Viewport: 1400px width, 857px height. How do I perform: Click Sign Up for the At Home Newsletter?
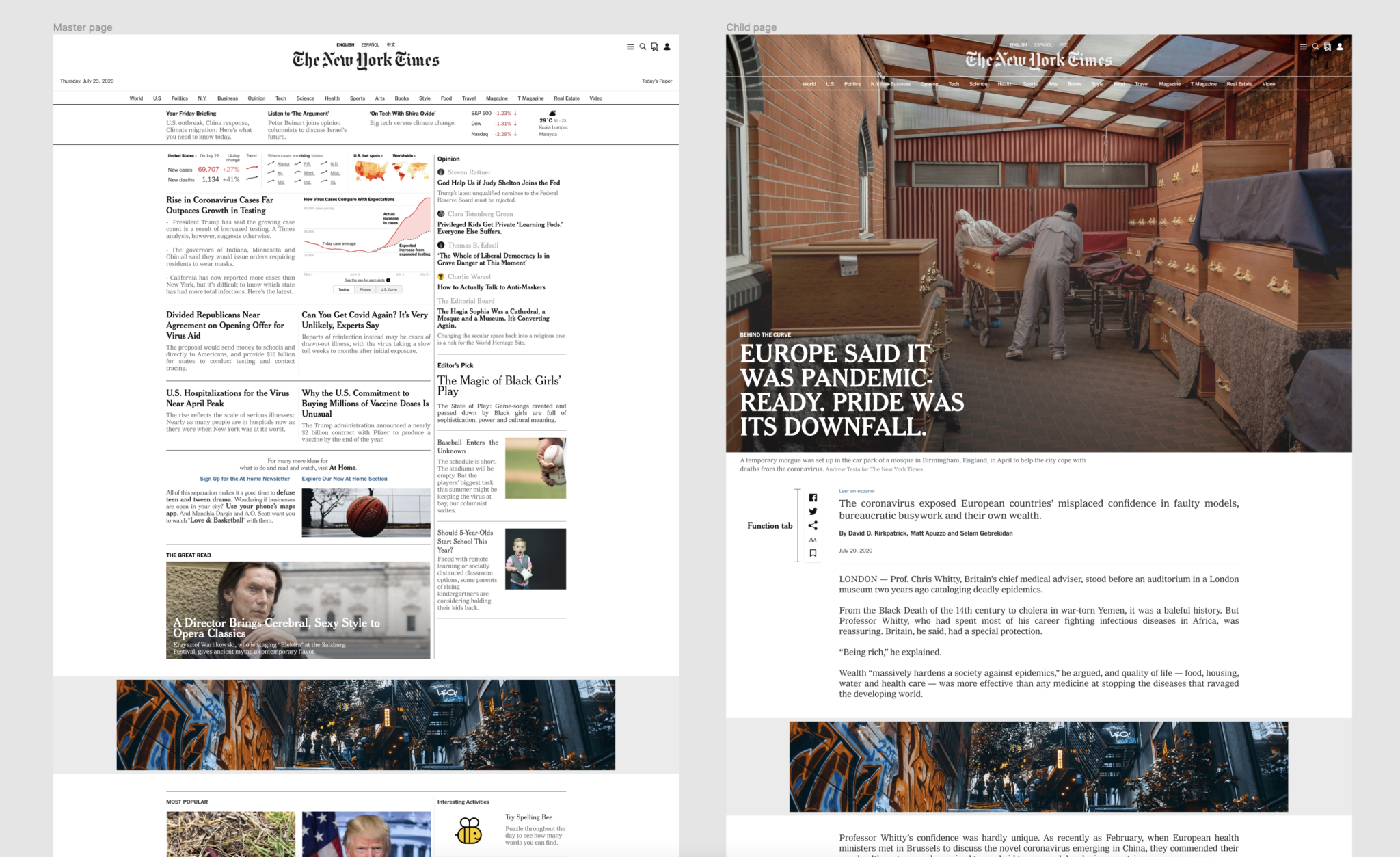[245, 479]
